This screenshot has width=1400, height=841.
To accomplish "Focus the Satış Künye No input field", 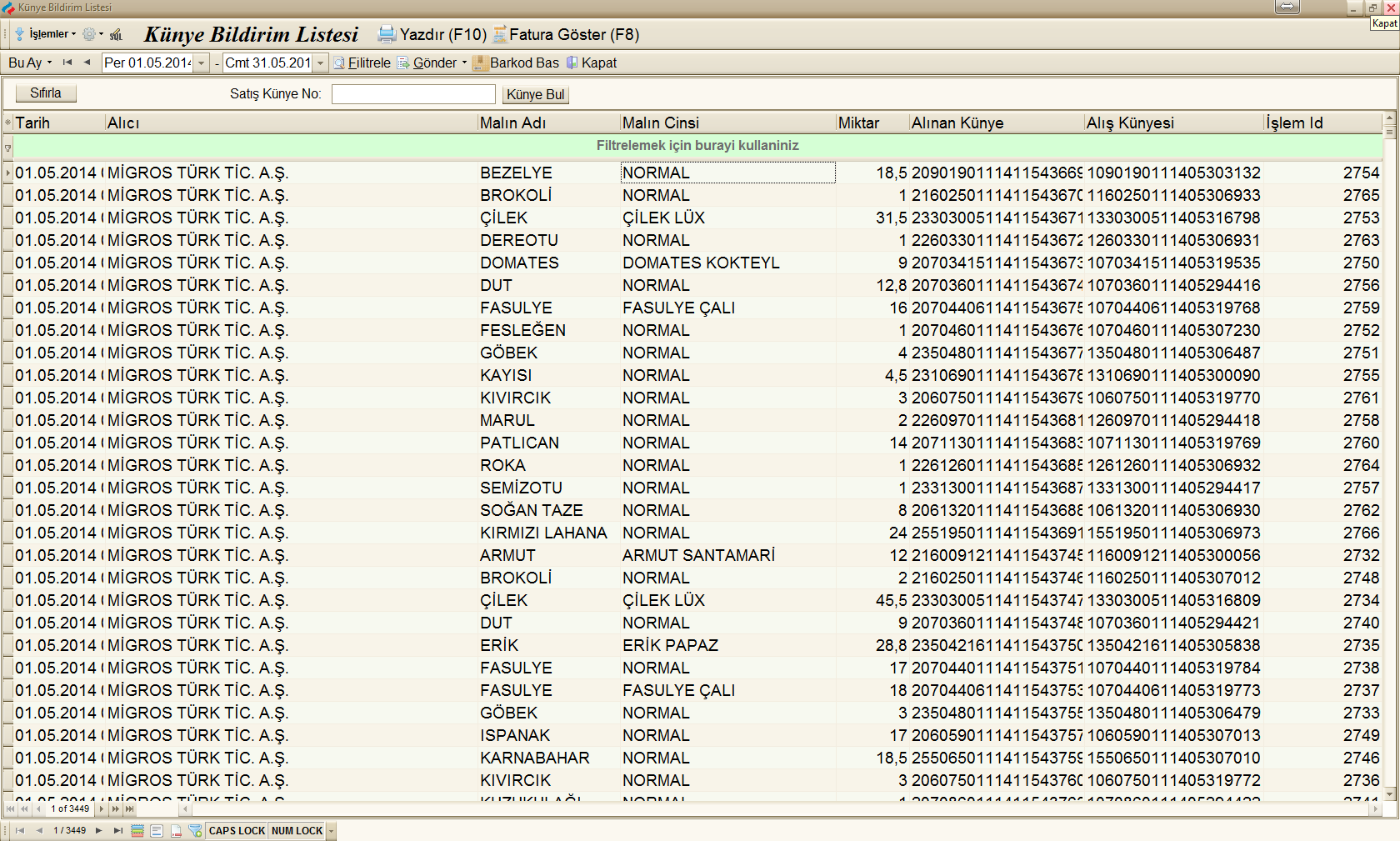I will (413, 94).
